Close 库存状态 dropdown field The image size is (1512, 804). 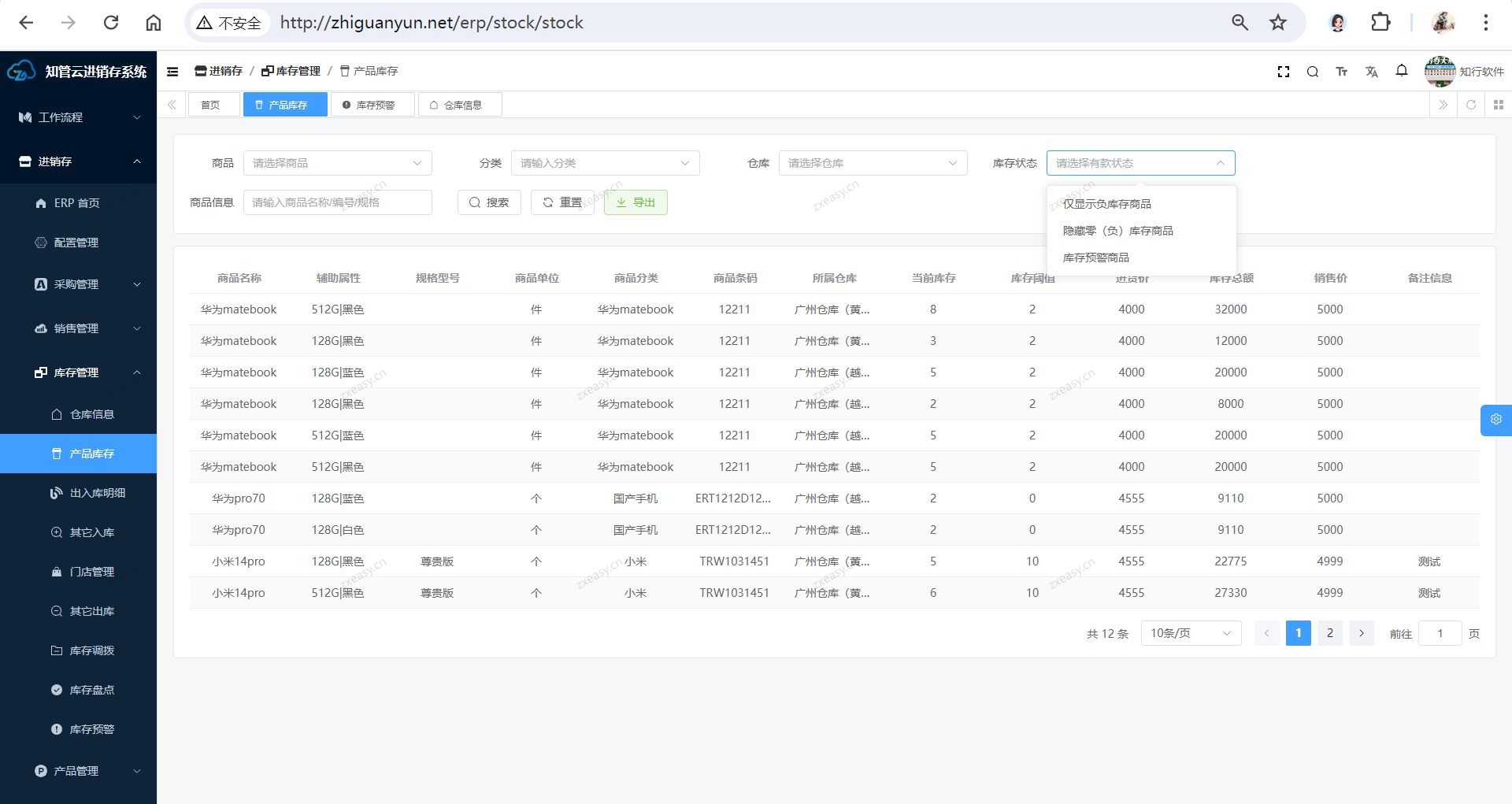point(1140,163)
